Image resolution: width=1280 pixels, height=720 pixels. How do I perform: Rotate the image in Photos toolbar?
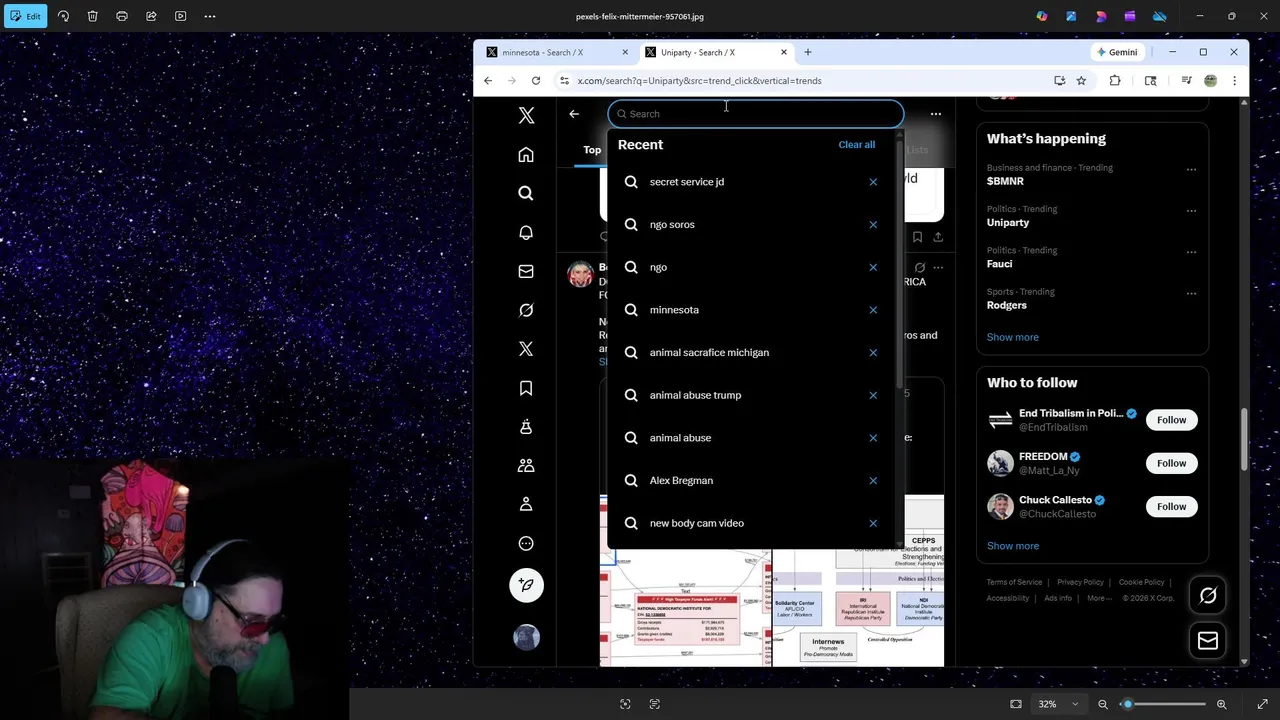coord(63,16)
